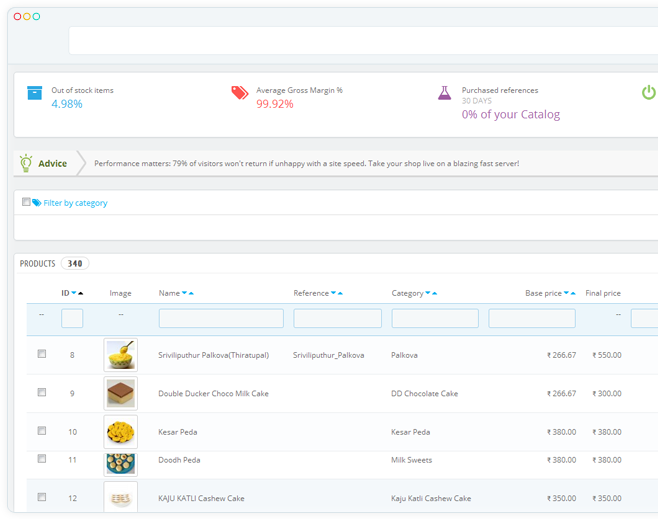Click the browser address bar

(x=363, y=41)
